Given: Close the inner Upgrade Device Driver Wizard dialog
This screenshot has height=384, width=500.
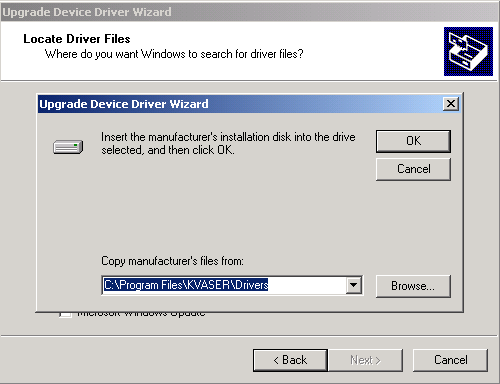Looking at the screenshot, I should [x=451, y=104].
